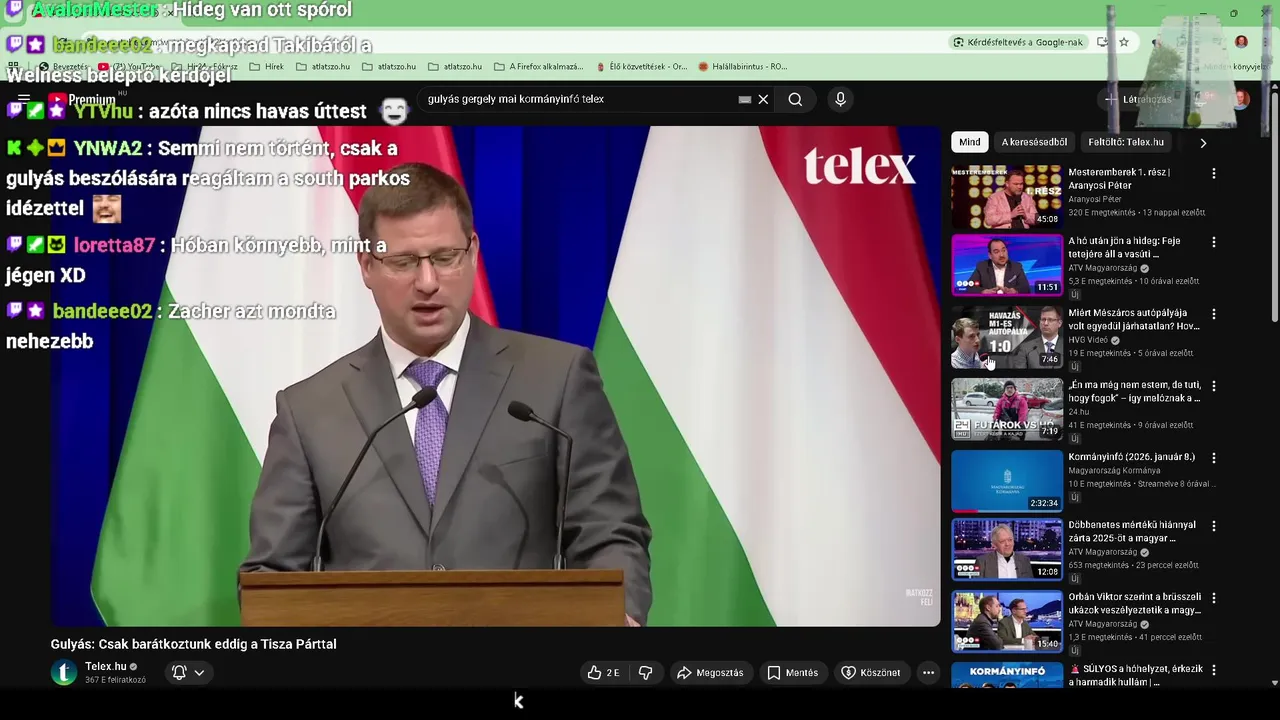1280x720 pixels.
Task: Open options menu for 'Mesteremberek 1. rész'
Action: [x=1214, y=174]
